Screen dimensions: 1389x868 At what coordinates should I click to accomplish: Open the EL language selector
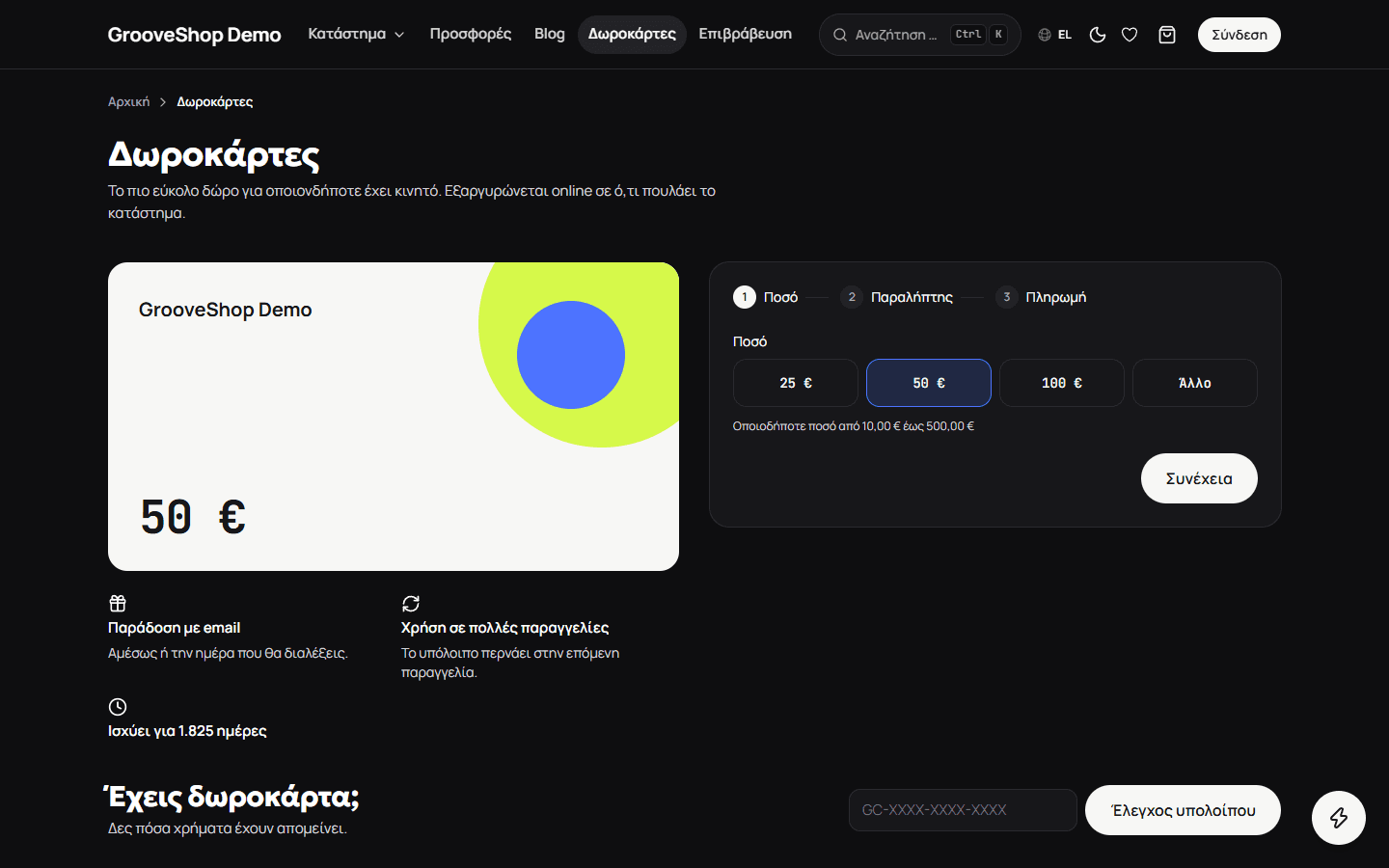[1054, 35]
